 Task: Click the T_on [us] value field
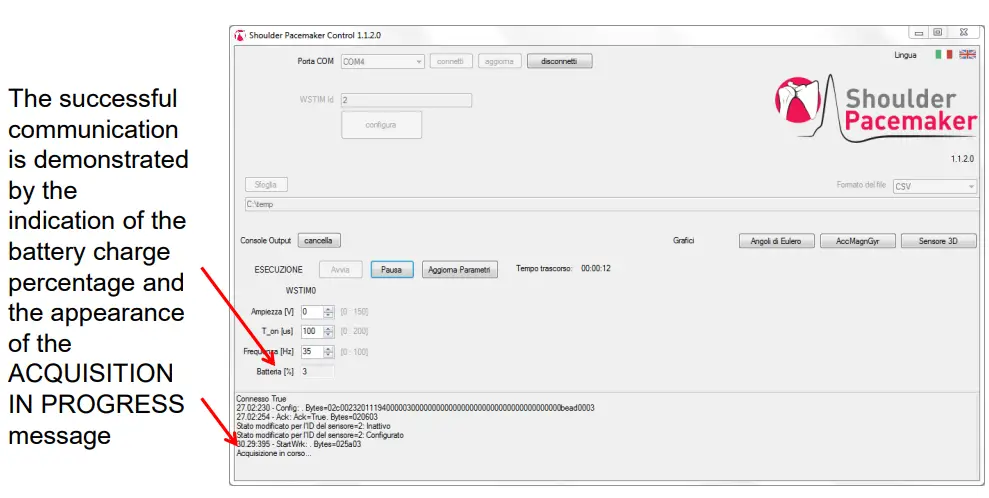312,332
